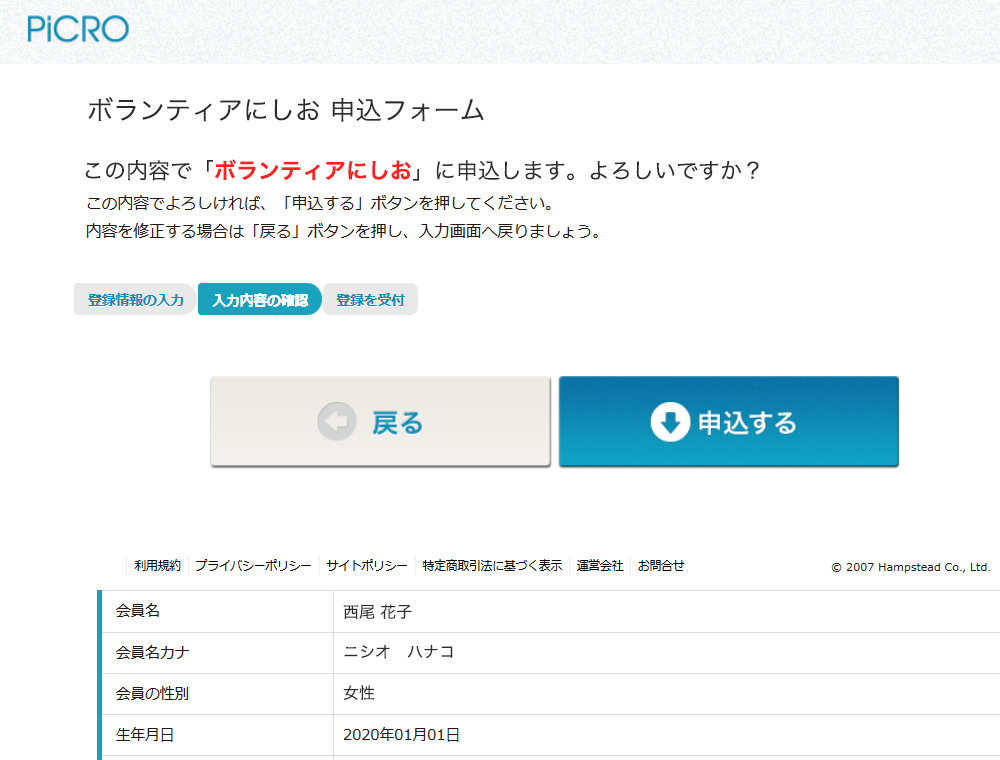Click the instruction line about 「戻る」ボタン
The width and height of the screenshot is (1000, 760).
pyautogui.click(x=345, y=231)
